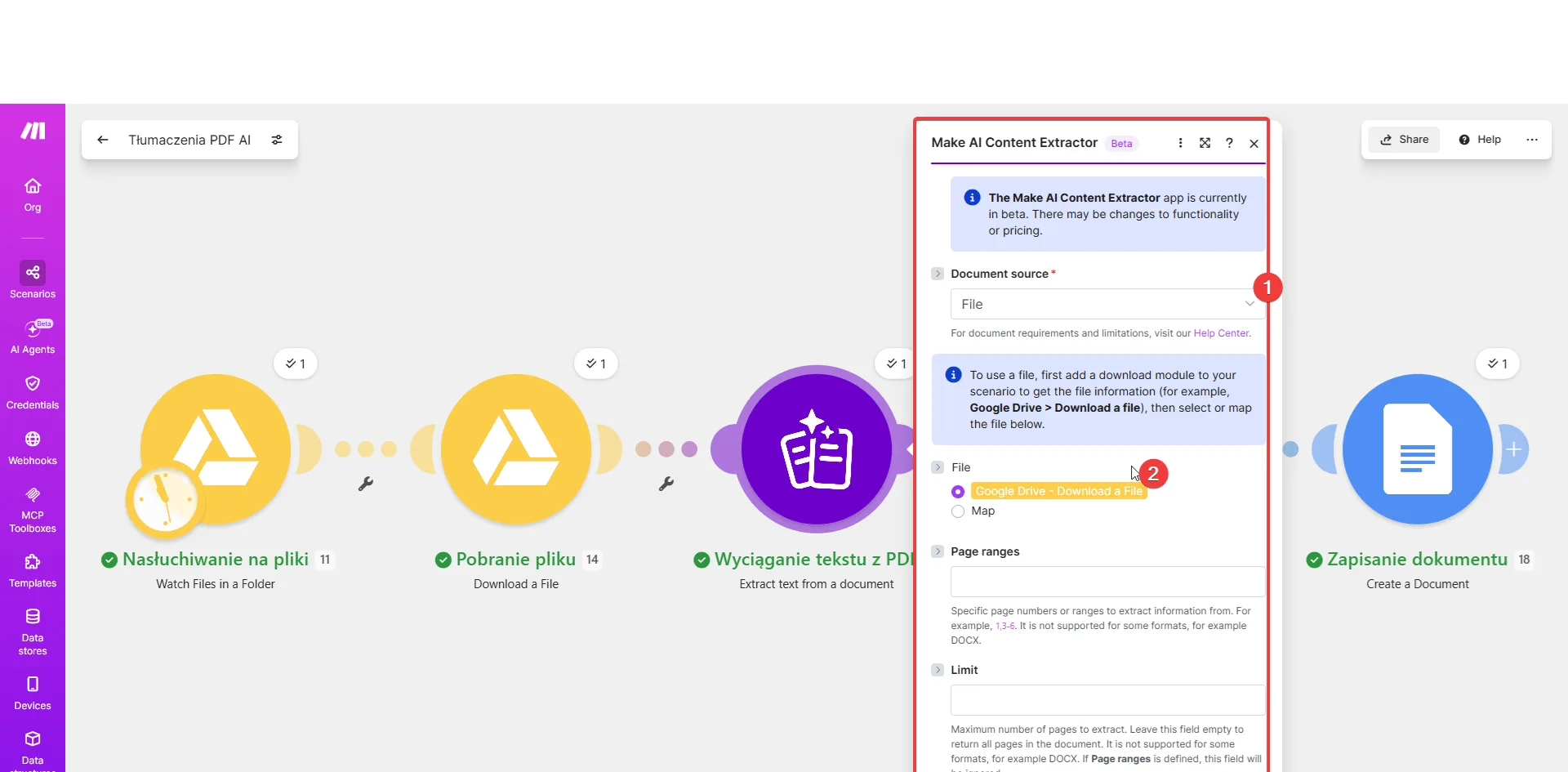
Task: Open run result bubble on Zapisanie dokumentu
Action: pyautogui.click(x=1498, y=364)
